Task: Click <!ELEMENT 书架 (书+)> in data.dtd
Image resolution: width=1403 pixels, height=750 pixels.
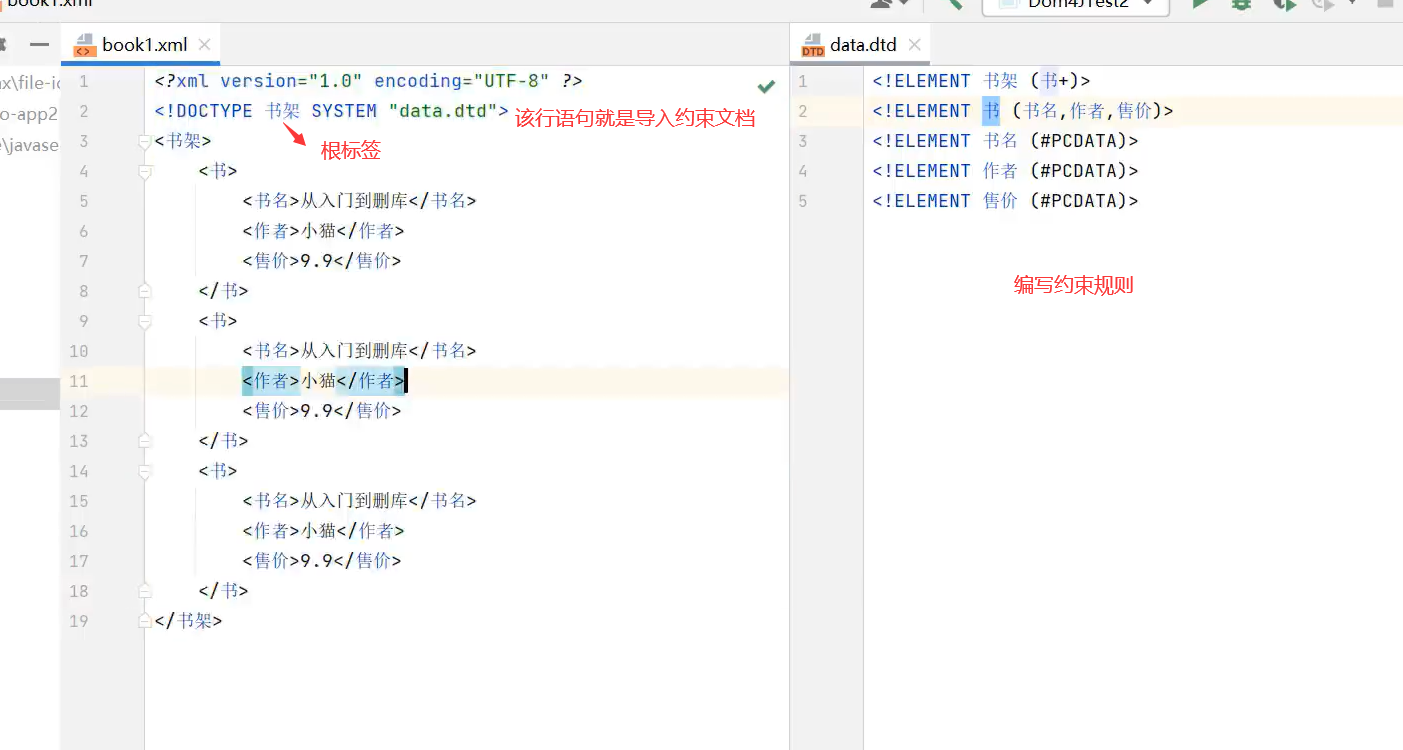Action: pyautogui.click(x=982, y=81)
